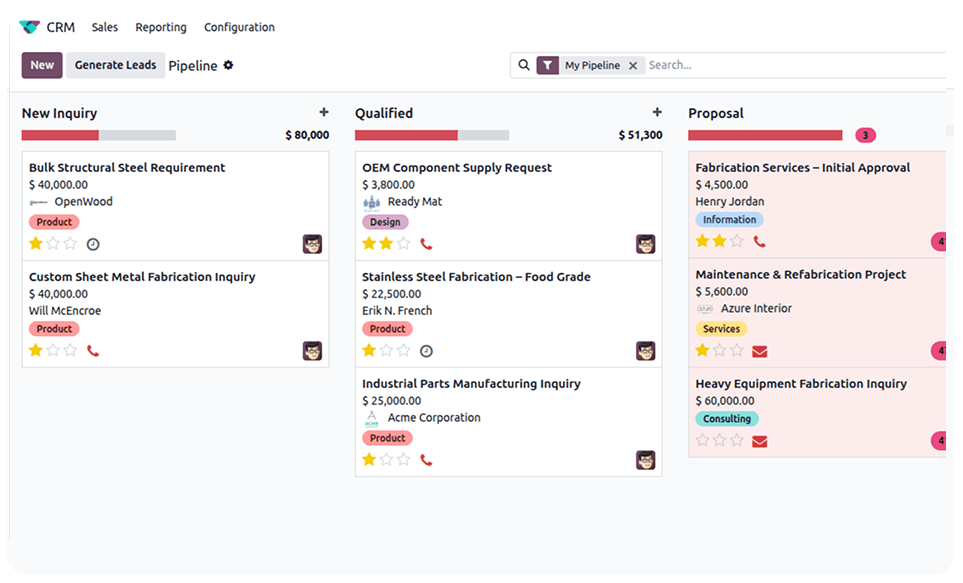This screenshot has height=583, width=963.
Task: Click the Generate Leads button
Action: point(115,65)
